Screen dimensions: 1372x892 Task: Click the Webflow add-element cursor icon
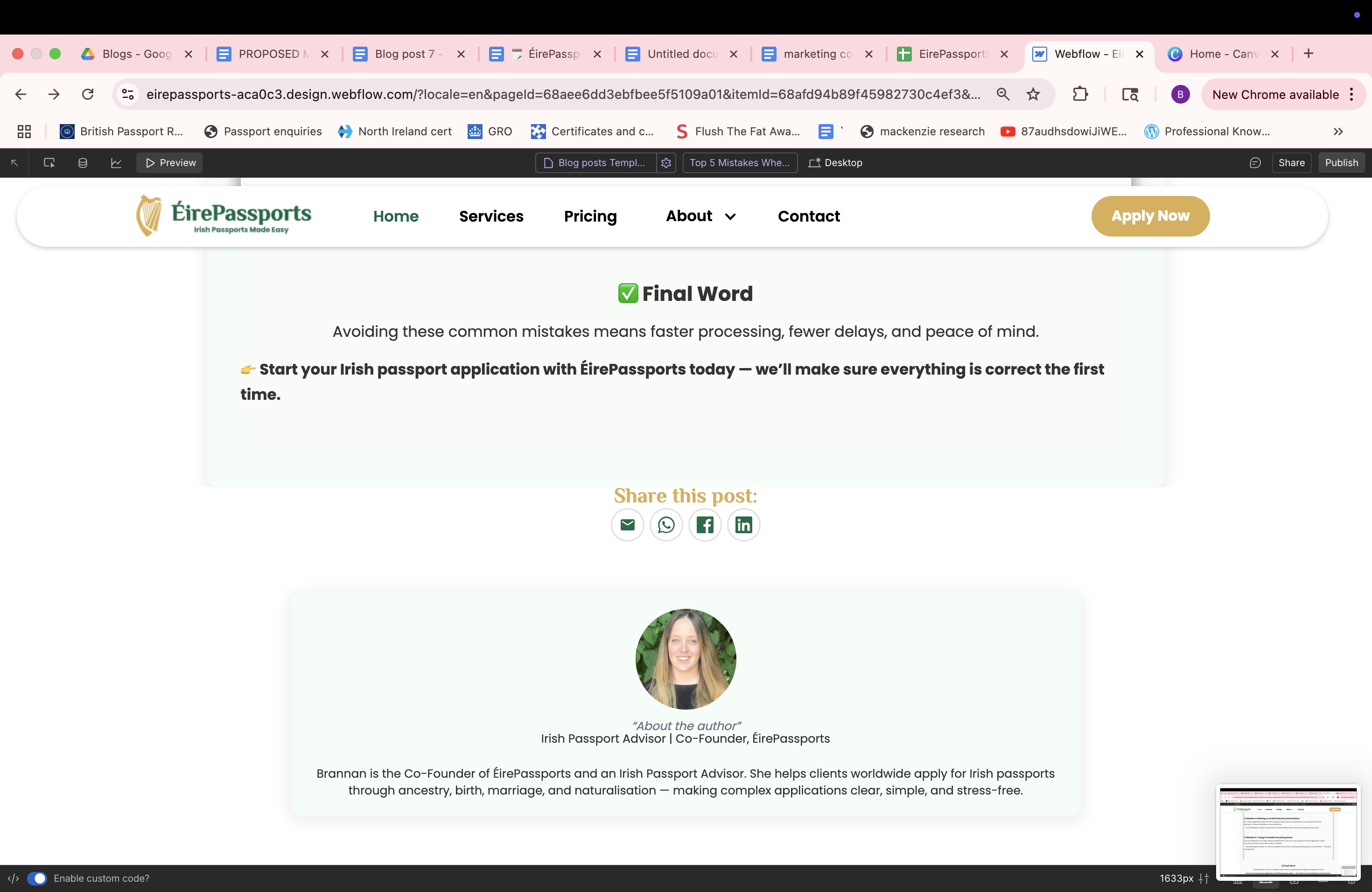[49, 162]
